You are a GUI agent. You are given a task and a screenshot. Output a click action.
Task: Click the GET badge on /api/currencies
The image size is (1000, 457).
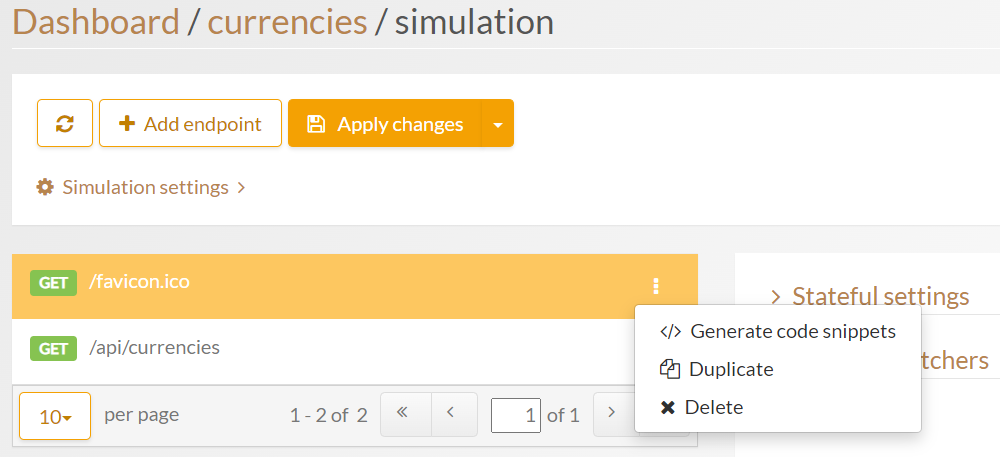coord(53,349)
